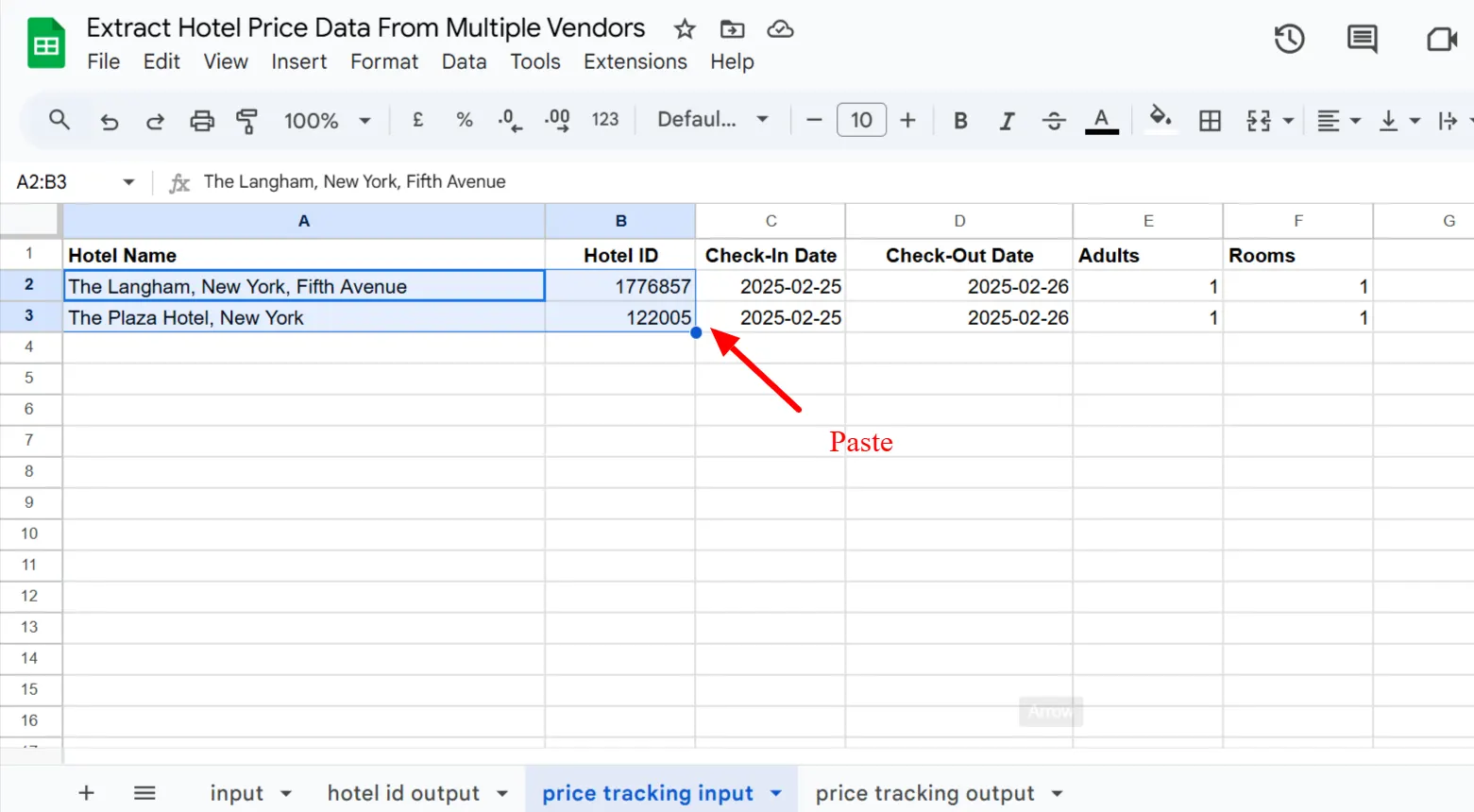This screenshot has height=812, width=1474.
Task: Increase font size with plus button
Action: coord(907,120)
